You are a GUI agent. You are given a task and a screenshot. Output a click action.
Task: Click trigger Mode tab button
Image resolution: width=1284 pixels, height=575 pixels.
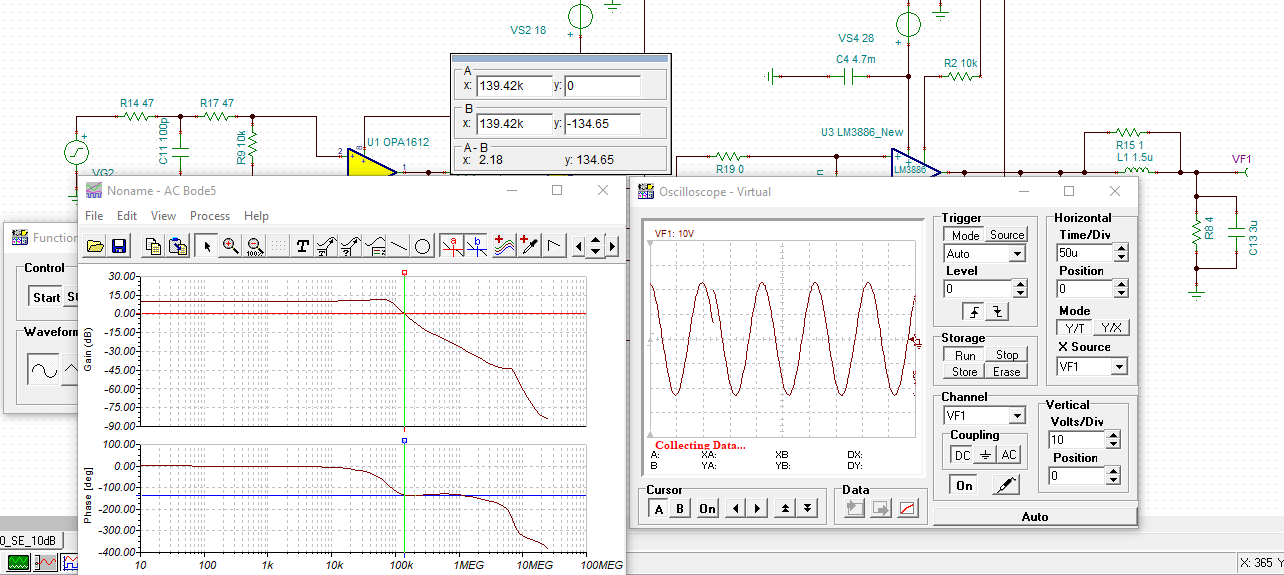tap(965, 235)
